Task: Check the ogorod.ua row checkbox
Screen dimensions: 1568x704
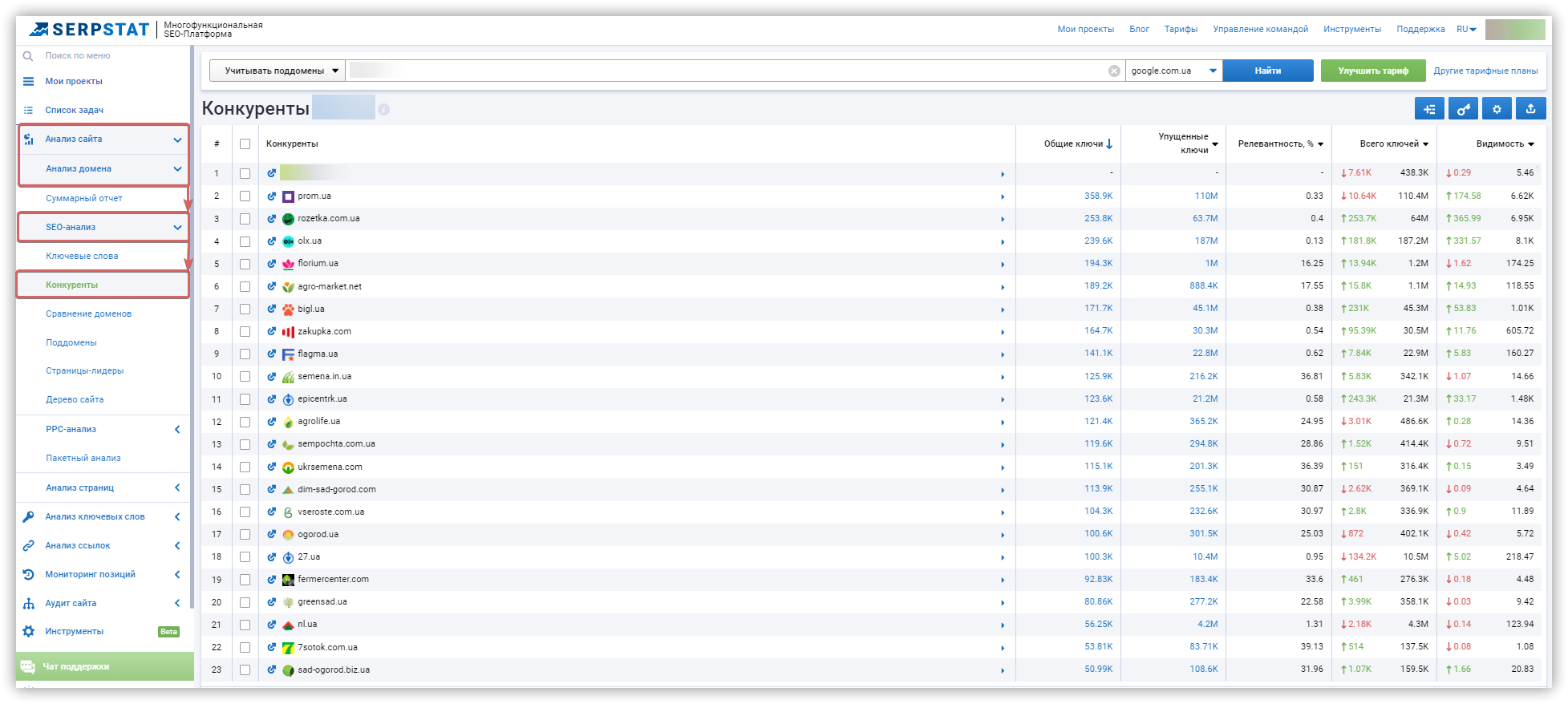Action: [245, 534]
